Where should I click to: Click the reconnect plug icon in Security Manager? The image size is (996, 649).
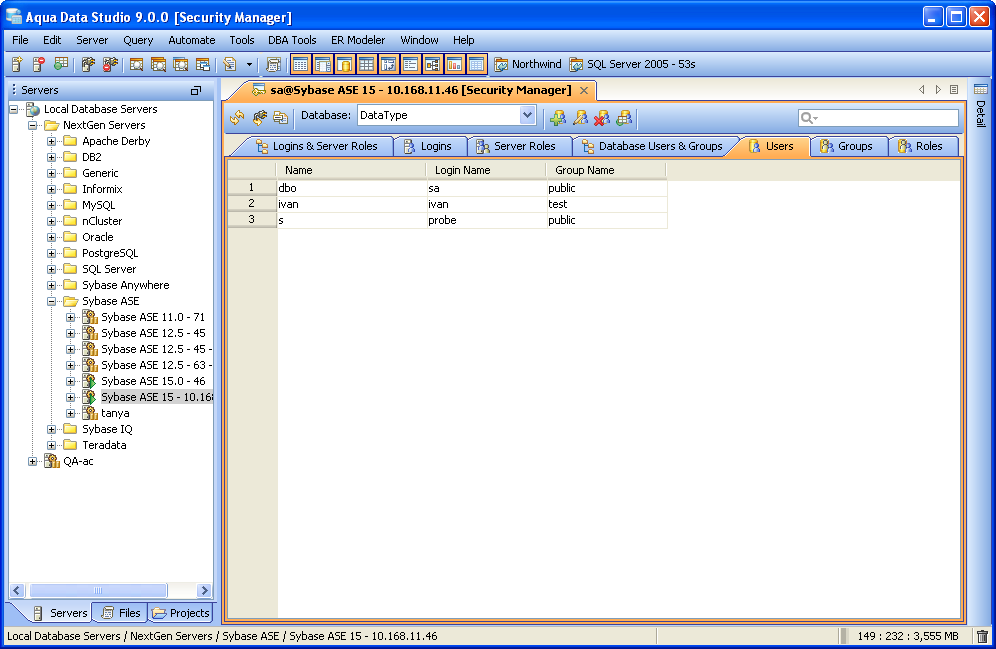click(x=259, y=117)
